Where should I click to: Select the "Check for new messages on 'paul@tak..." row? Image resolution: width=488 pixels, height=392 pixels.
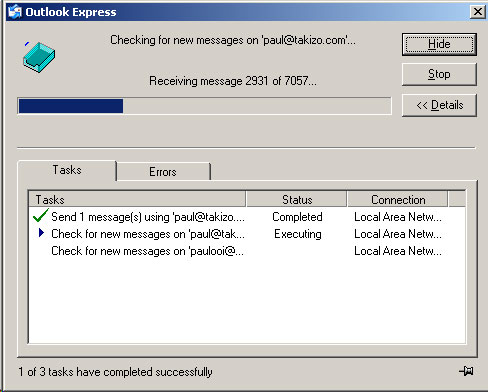(247, 234)
